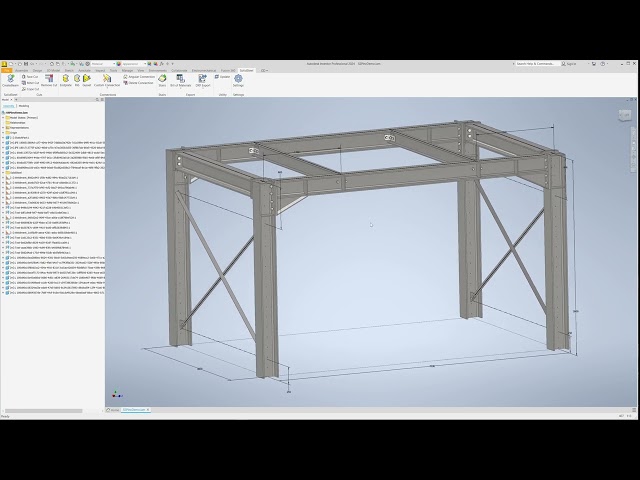This screenshot has height=480, width=640.
Task: Open SolidSteel Settings
Action: pos(238,80)
